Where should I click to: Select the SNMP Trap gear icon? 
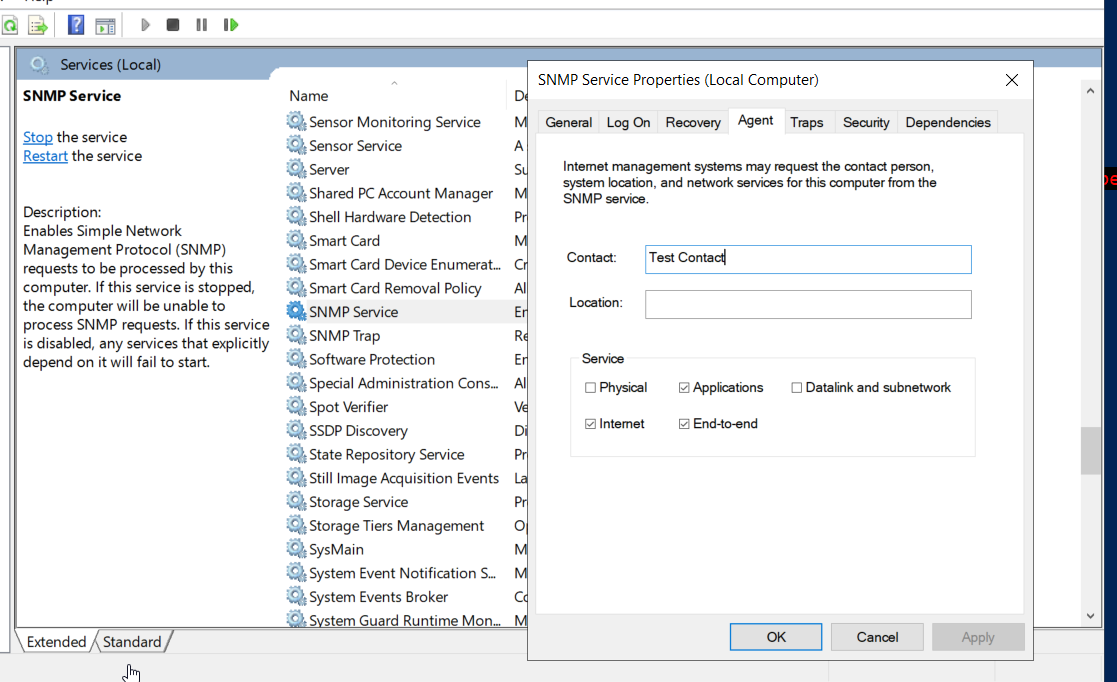tap(296, 335)
